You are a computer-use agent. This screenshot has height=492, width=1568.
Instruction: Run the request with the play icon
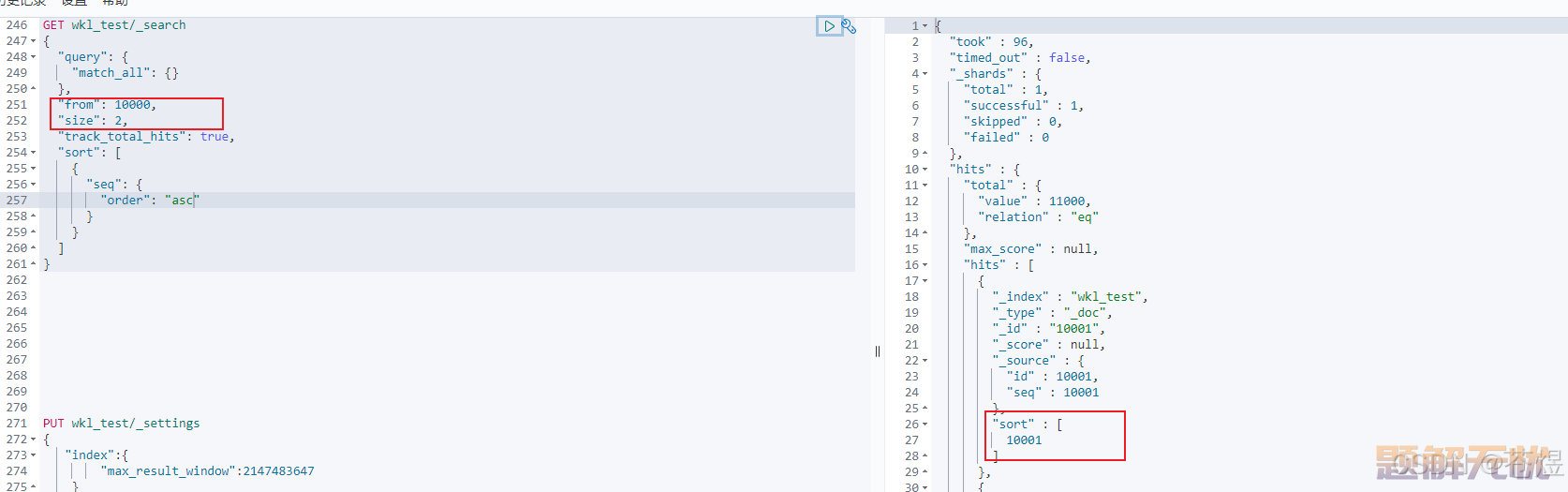(829, 26)
